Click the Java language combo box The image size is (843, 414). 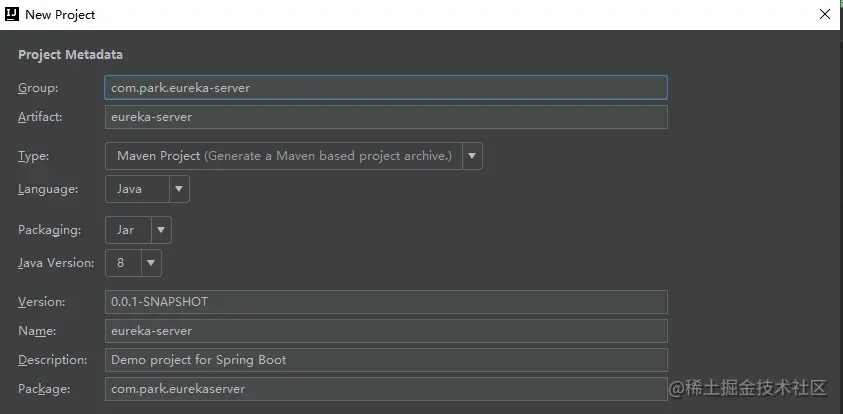[136, 189]
